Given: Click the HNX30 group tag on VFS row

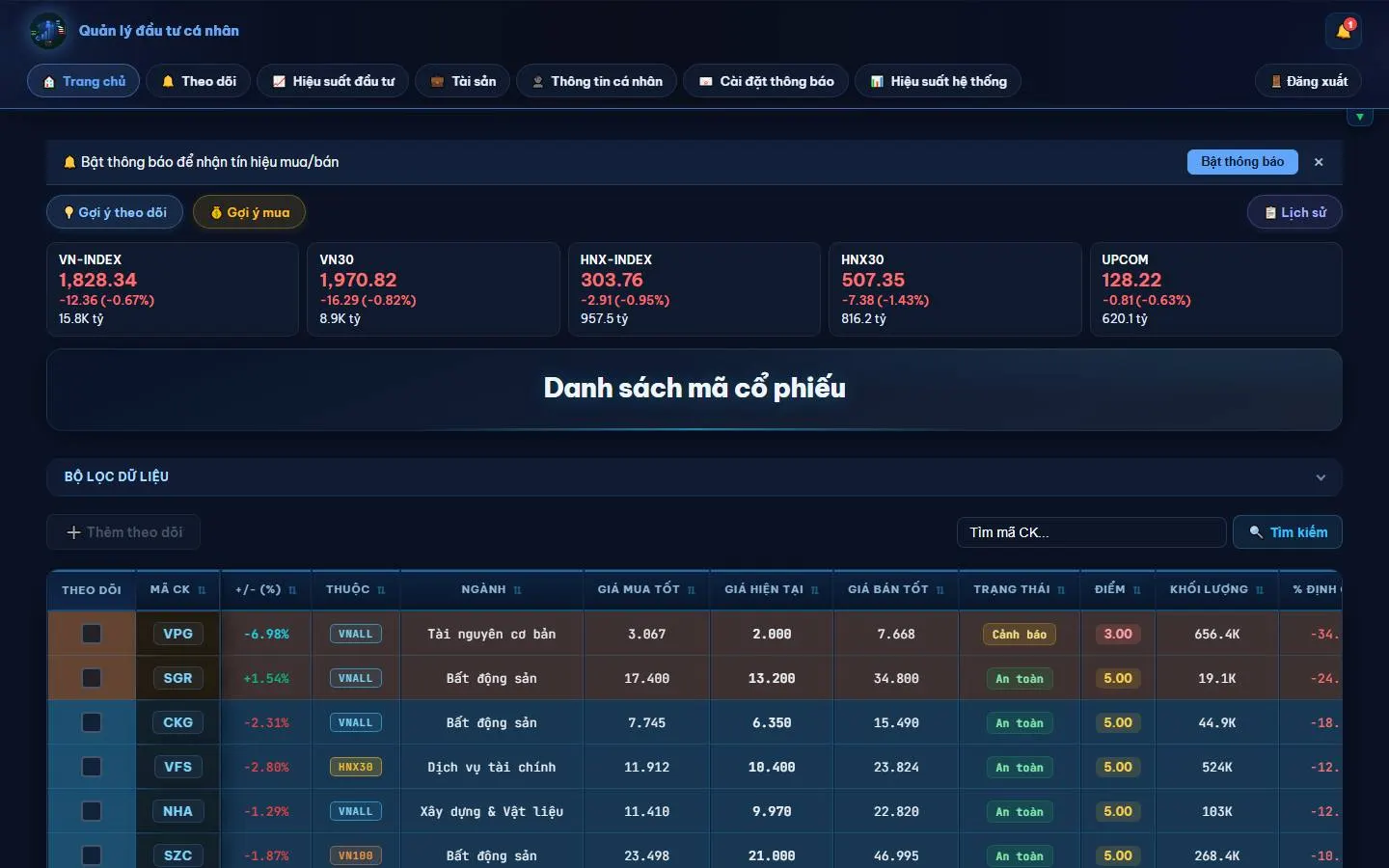Looking at the screenshot, I should pyautogui.click(x=356, y=767).
